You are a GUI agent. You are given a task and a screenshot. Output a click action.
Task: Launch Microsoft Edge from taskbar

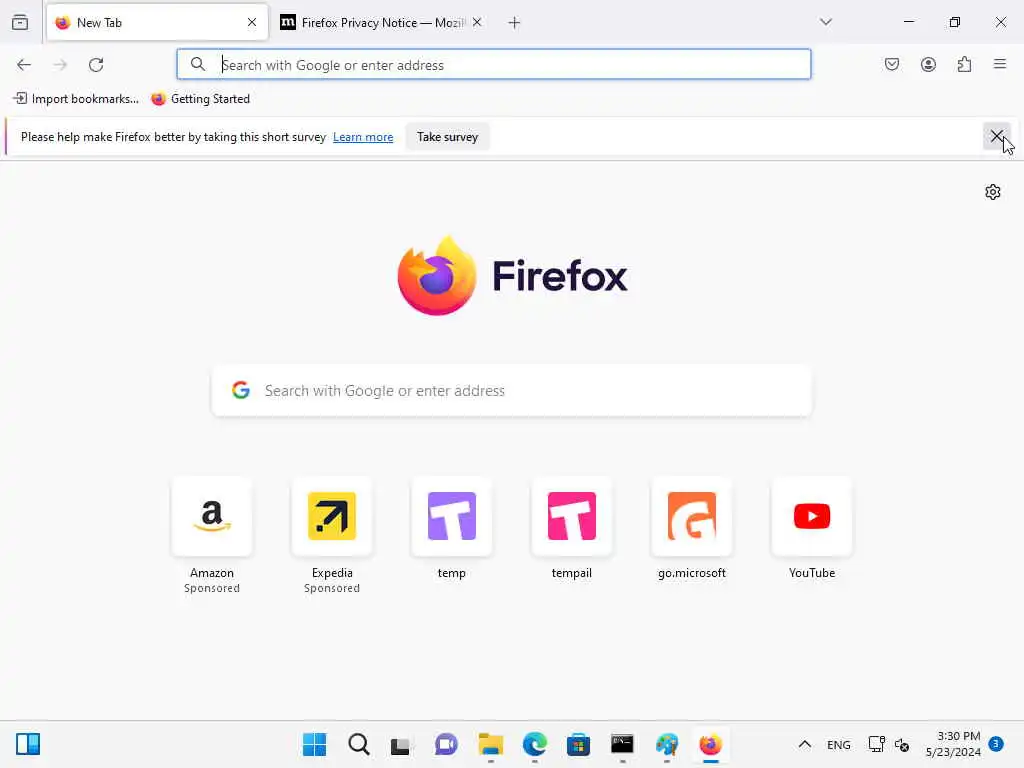tap(534, 744)
